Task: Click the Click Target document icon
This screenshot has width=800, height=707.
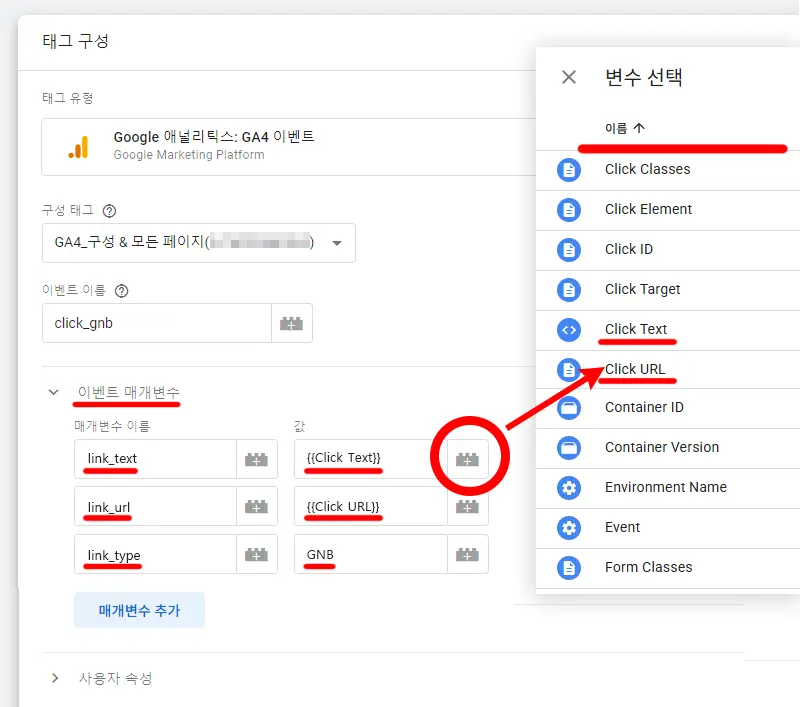Action: tap(569, 290)
